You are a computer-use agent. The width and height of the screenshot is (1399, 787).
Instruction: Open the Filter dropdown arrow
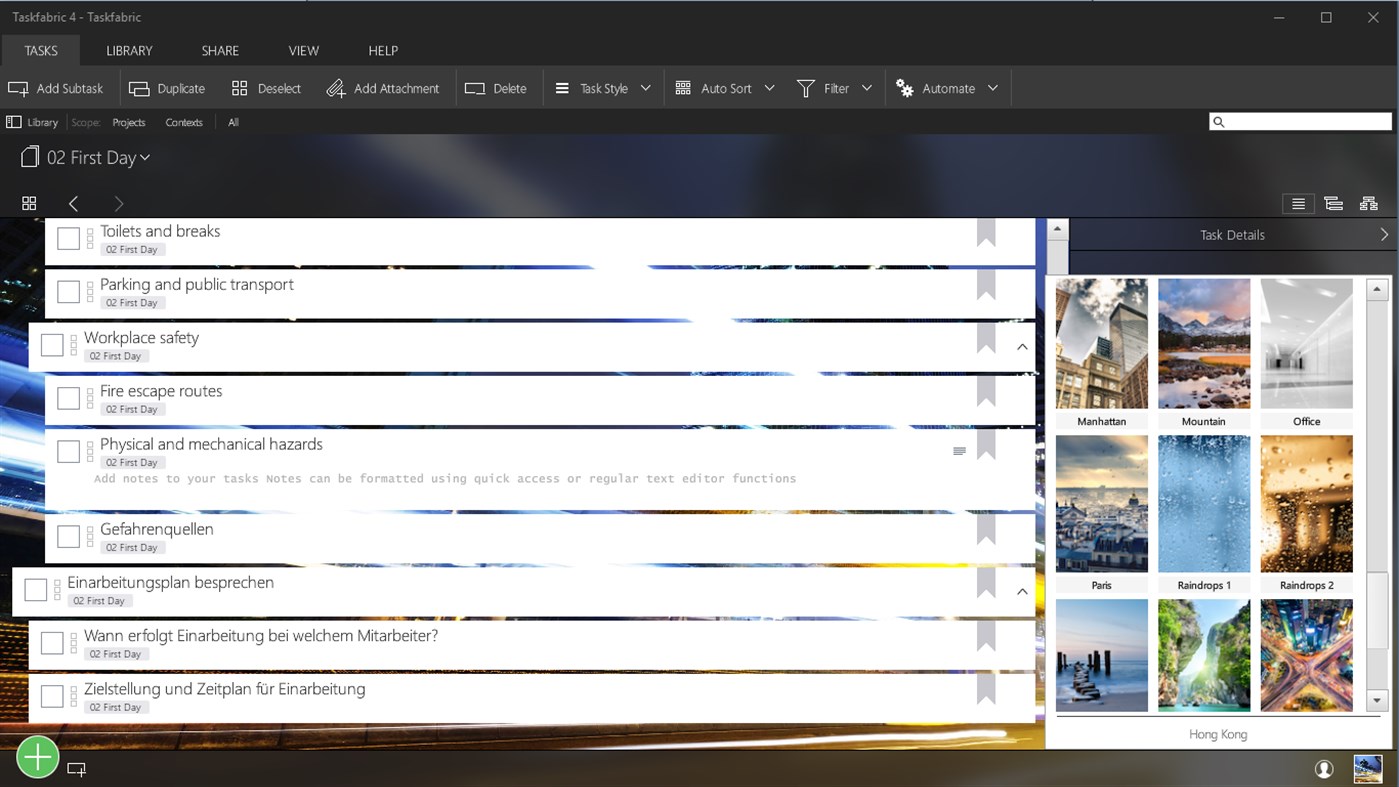point(867,88)
